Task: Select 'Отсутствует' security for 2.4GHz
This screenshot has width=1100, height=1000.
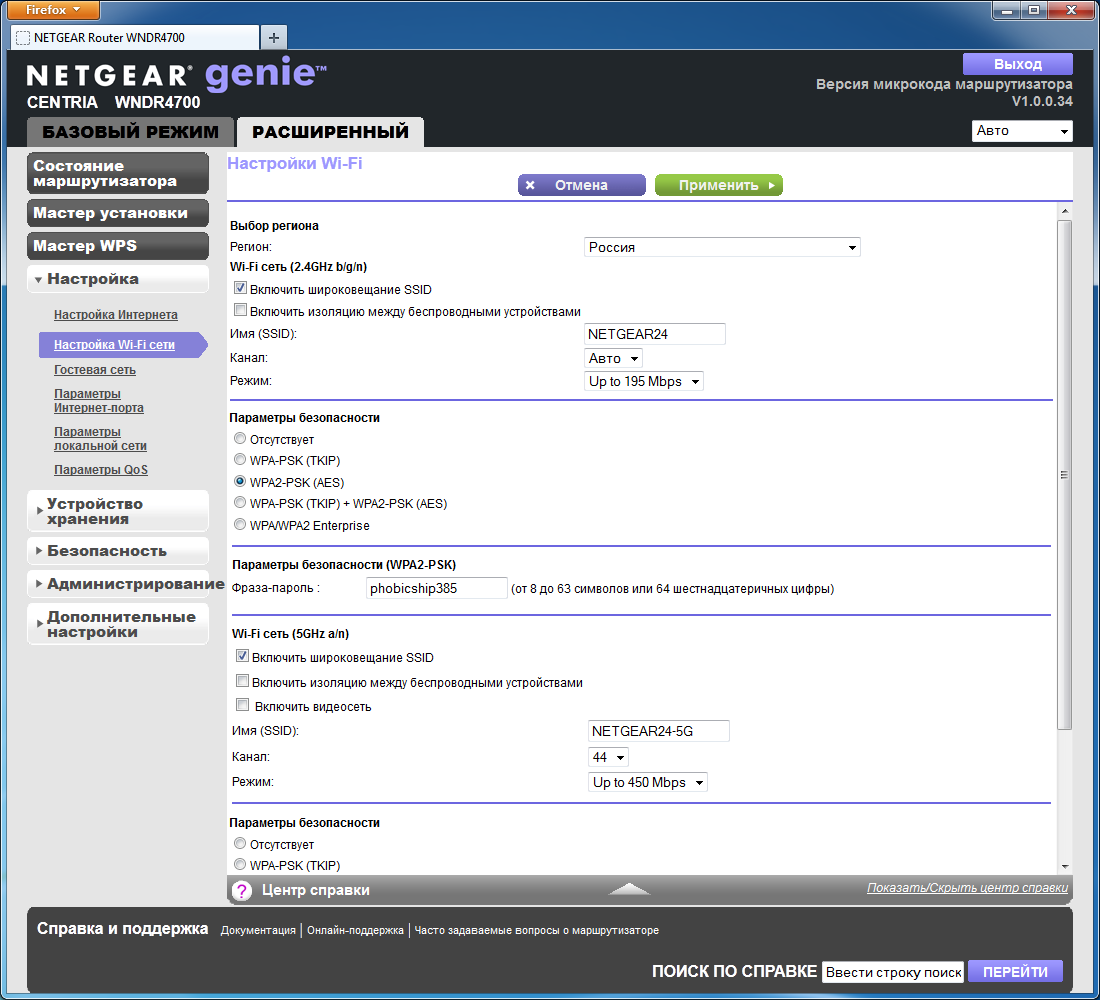Action: [240, 439]
